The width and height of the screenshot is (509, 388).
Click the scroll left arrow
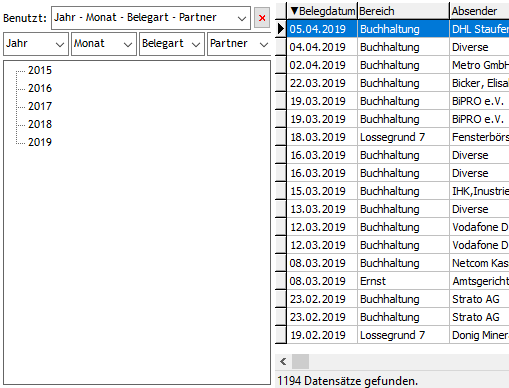tap(283, 362)
